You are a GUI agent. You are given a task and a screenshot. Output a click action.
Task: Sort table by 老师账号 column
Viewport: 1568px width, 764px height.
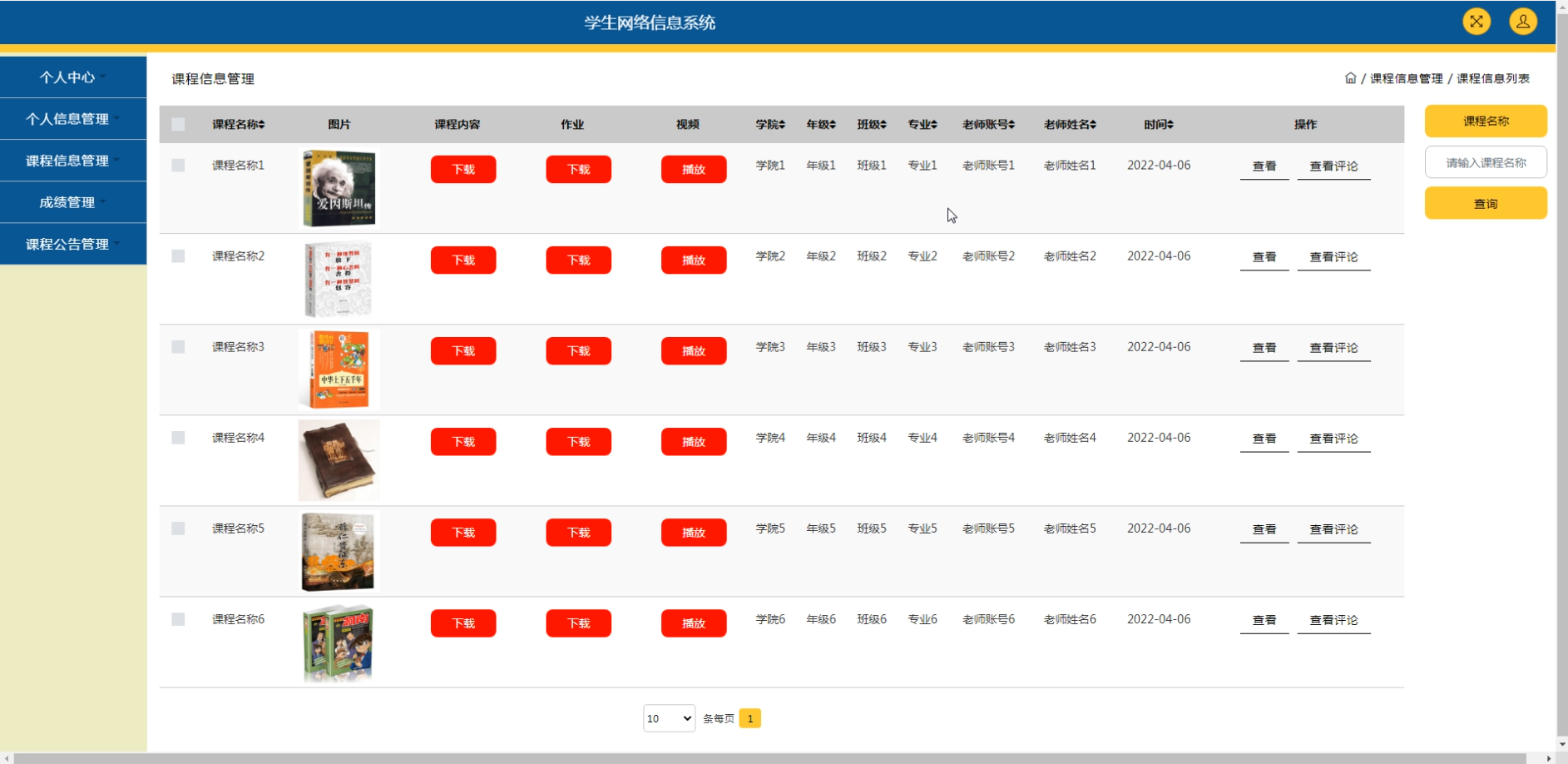pyautogui.click(x=988, y=124)
